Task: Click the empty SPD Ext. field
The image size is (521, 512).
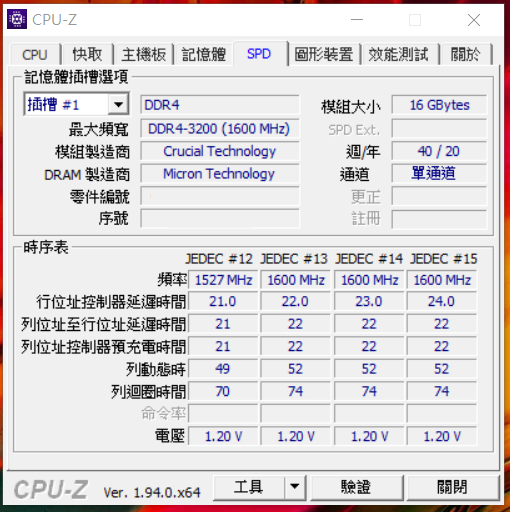Action: click(x=439, y=129)
